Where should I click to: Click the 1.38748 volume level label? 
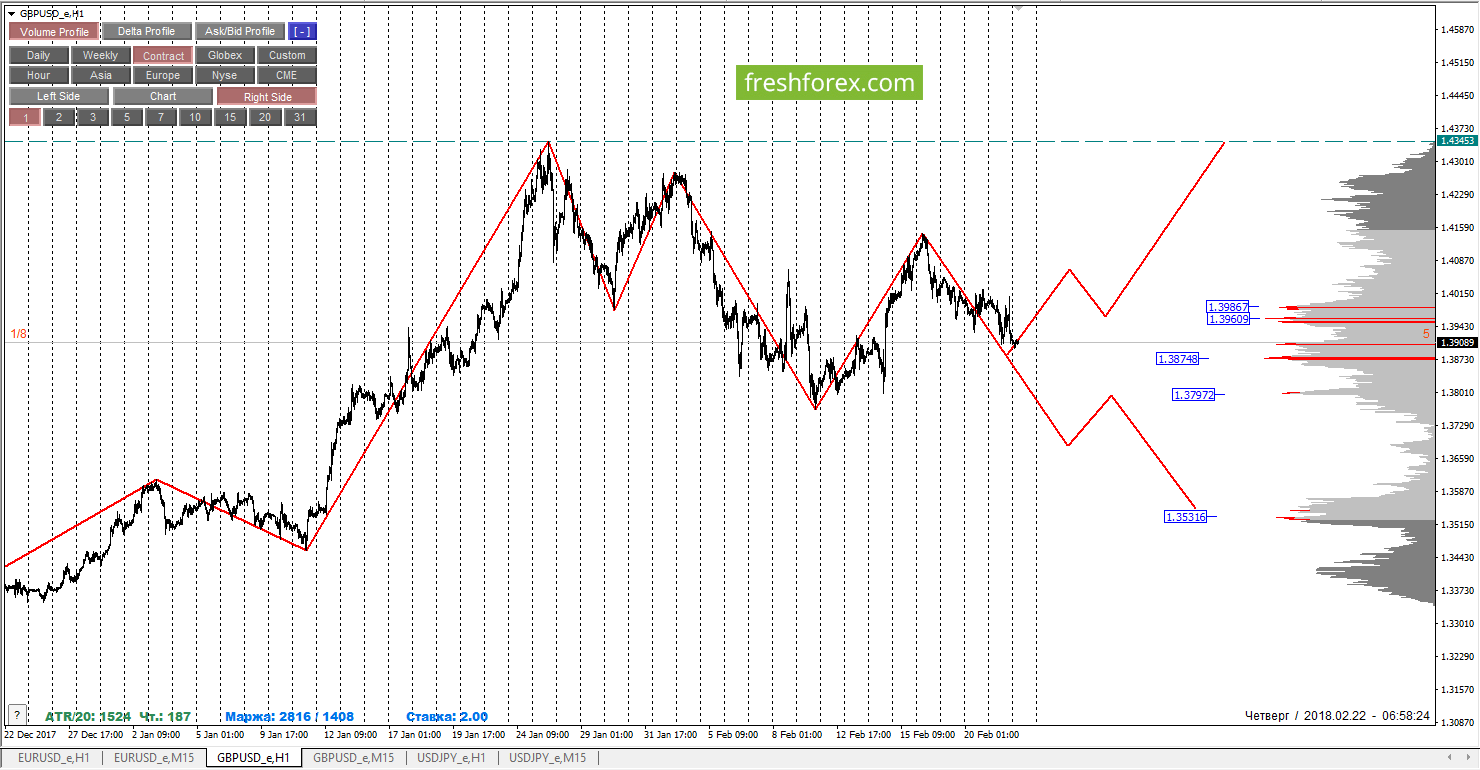[x=1177, y=358]
